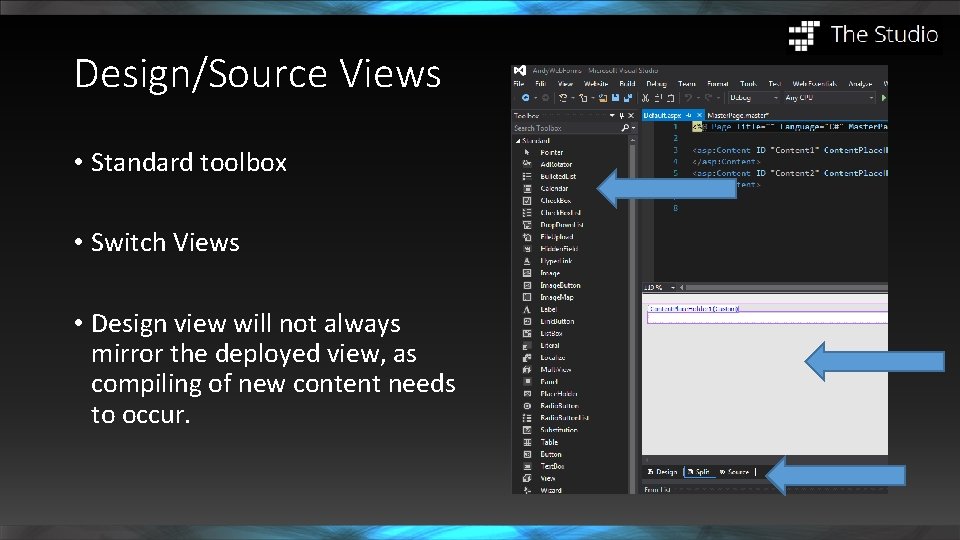
Task: Open the Debug menu
Action: [x=656, y=84]
